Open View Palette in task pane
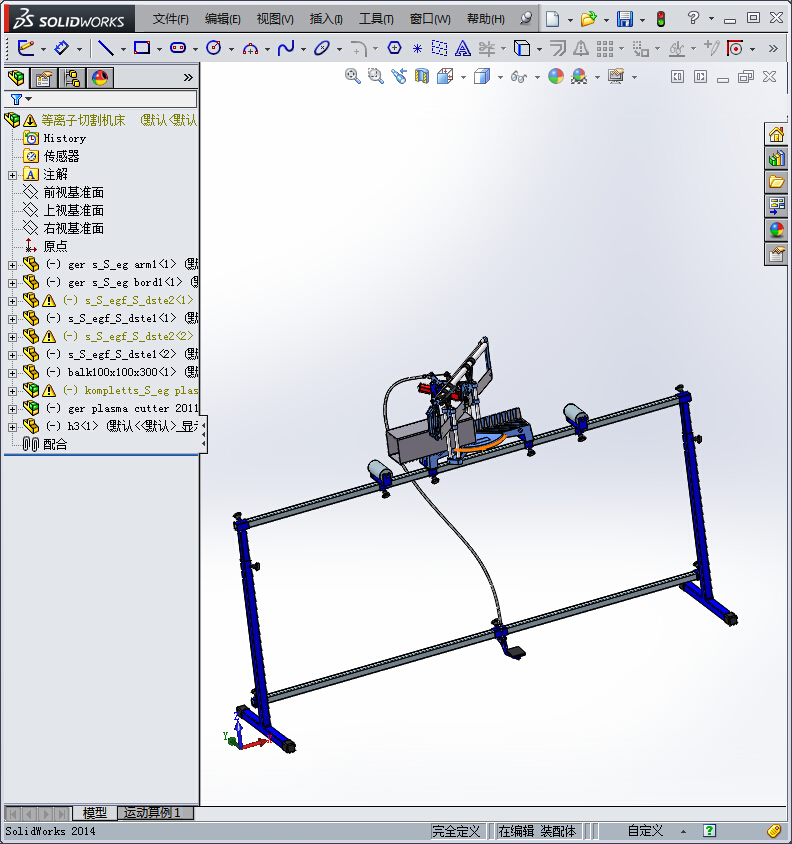792x844 pixels. pyautogui.click(x=776, y=206)
